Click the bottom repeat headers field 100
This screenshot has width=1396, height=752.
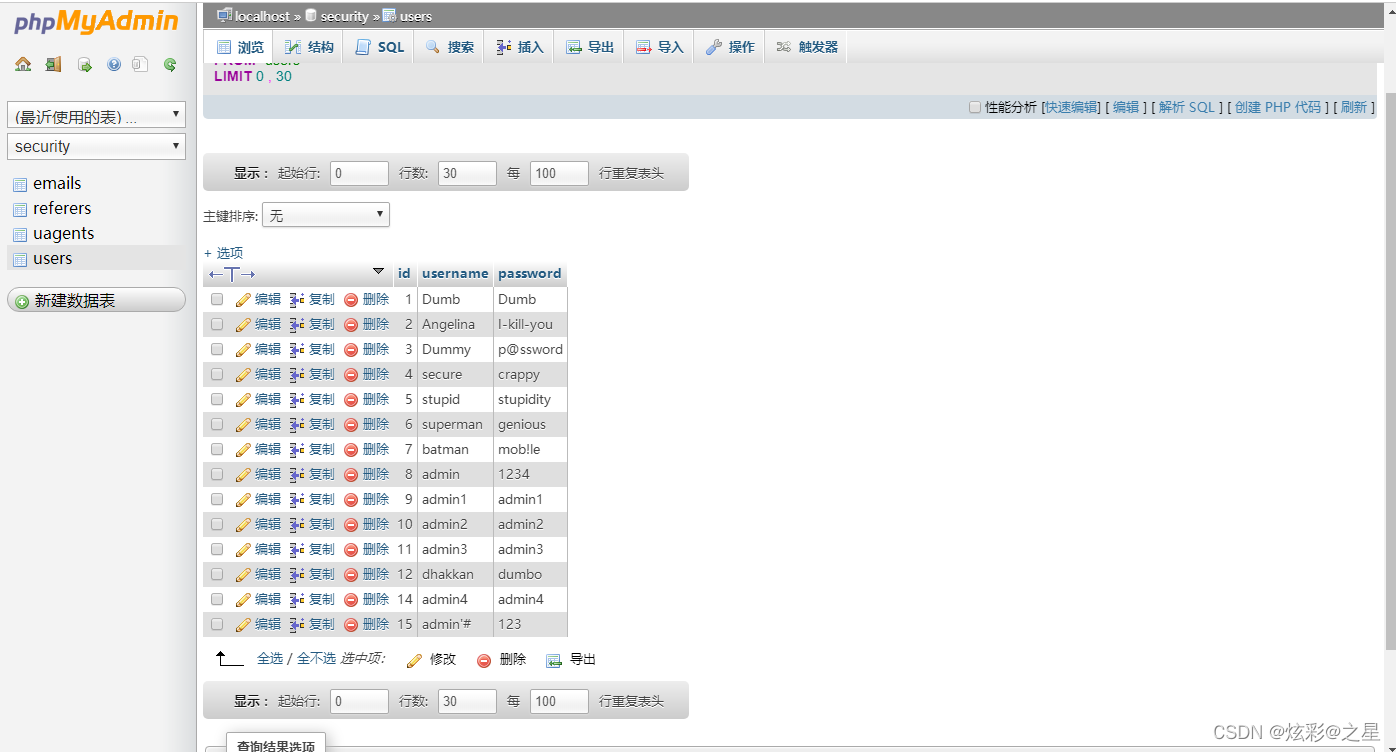(559, 701)
